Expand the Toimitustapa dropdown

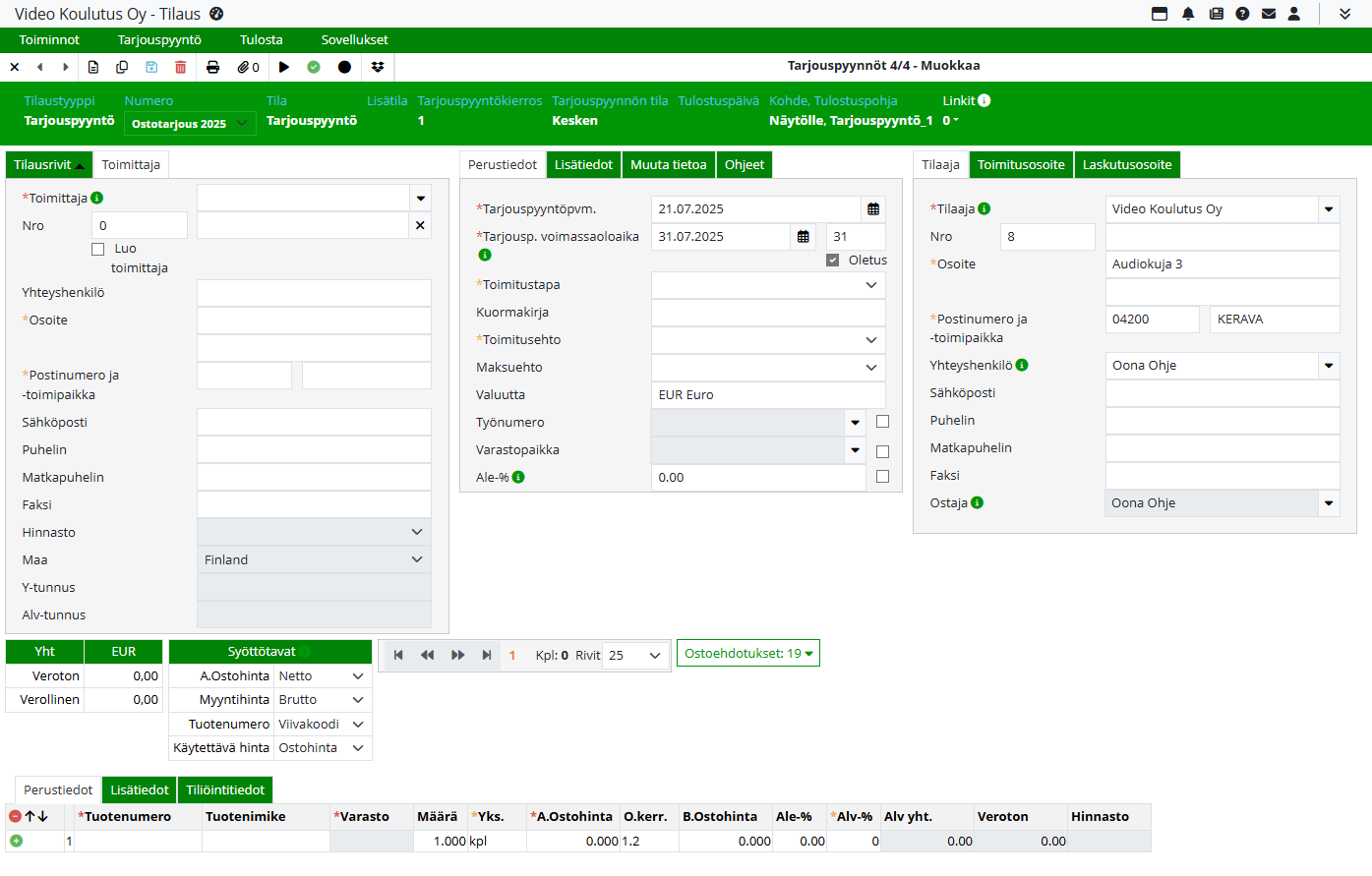pyautogui.click(x=870, y=285)
